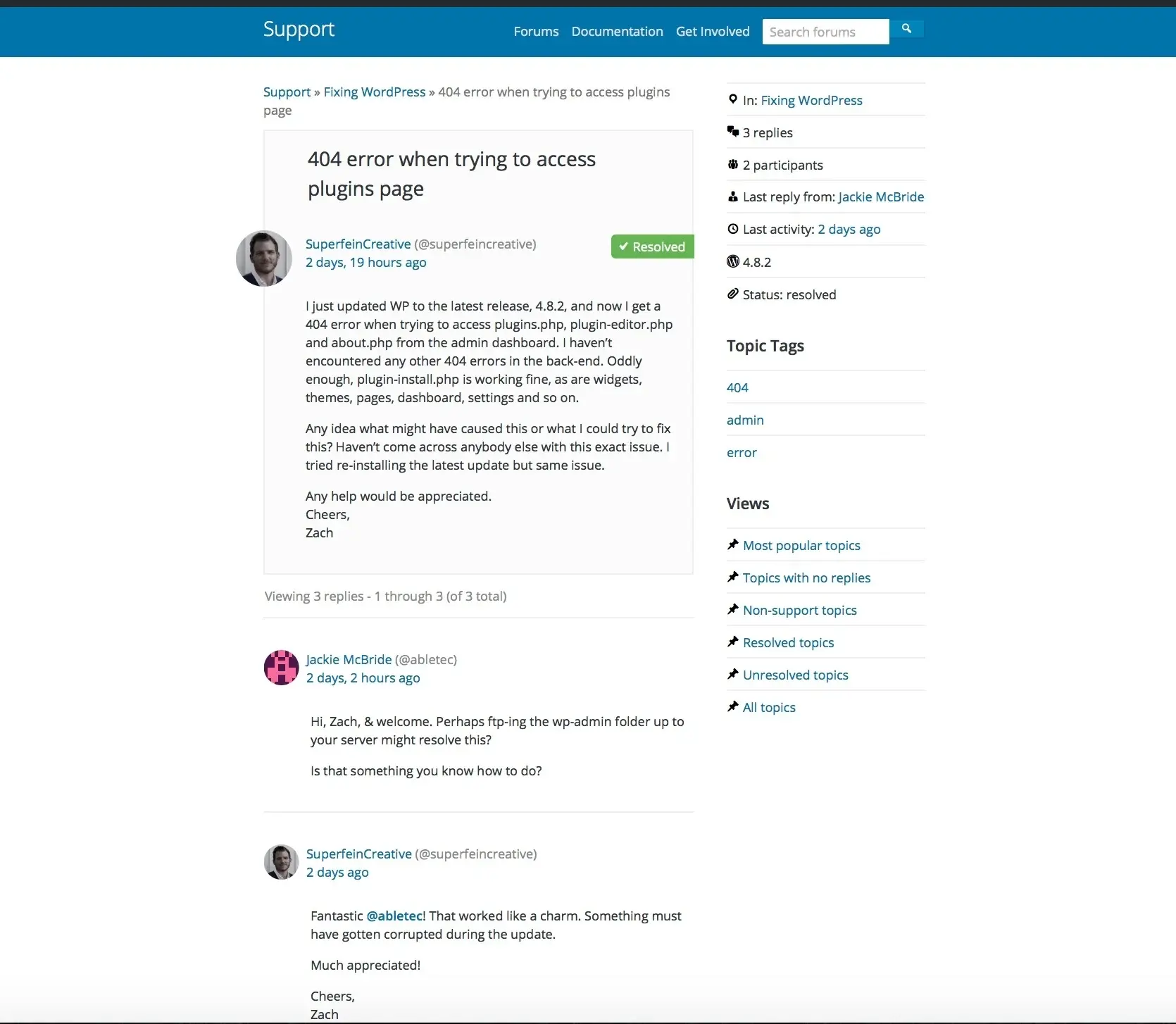The image size is (1176, 1024).
Task: Click the location pin icon beside In: Fixing WordPress
Action: point(733,99)
